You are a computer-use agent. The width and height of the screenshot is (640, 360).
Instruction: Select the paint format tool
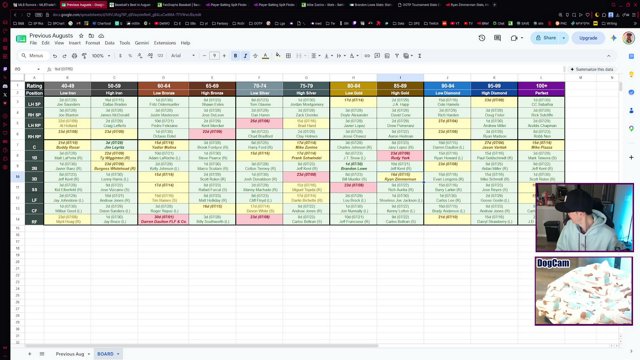pos(84,56)
